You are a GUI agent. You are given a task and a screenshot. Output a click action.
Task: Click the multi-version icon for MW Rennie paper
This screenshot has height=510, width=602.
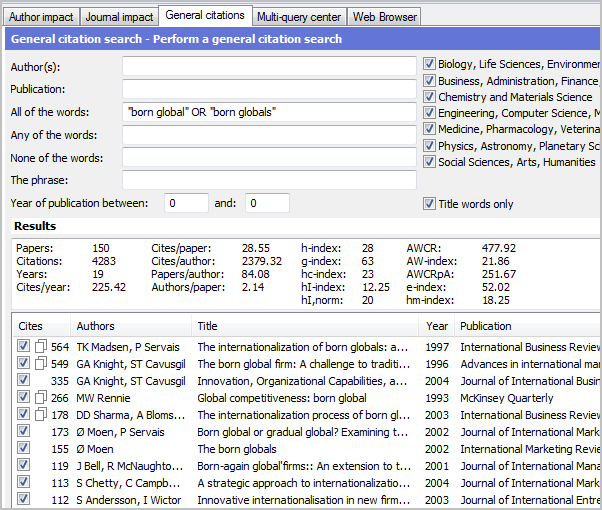pyautogui.click(x=41, y=397)
